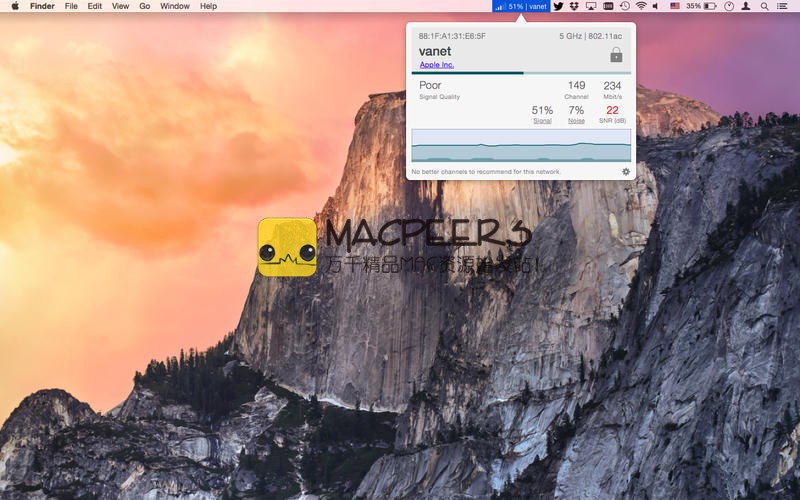The height and width of the screenshot is (500, 800).
Task: Open the US flag input source menu
Action: pyautogui.click(x=674, y=6)
